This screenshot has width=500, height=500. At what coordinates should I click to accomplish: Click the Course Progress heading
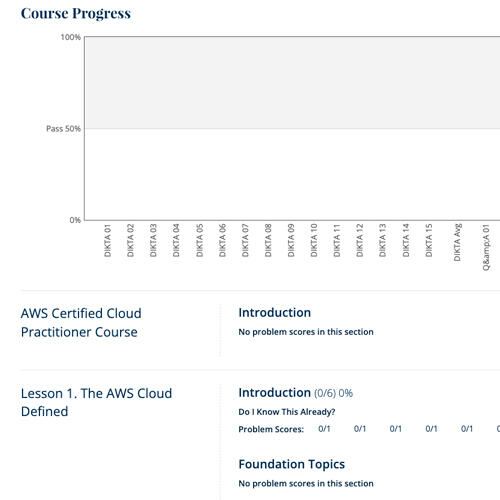pos(76,13)
